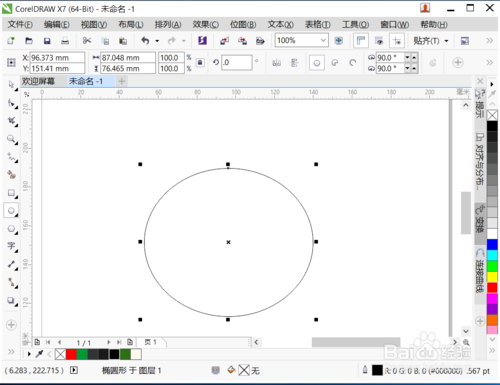500x385 pixels.
Task: Click the Print icon
Action: pyautogui.click(x=65, y=41)
